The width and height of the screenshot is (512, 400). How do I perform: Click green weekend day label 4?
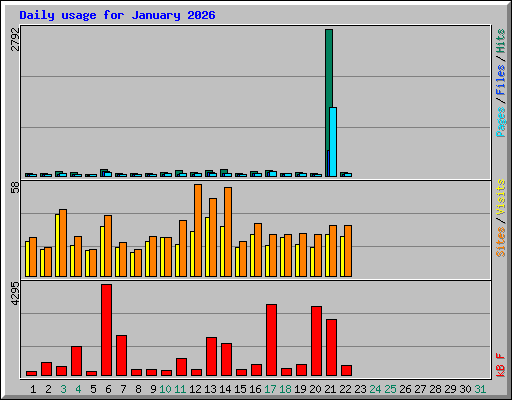pyautogui.click(x=78, y=389)
